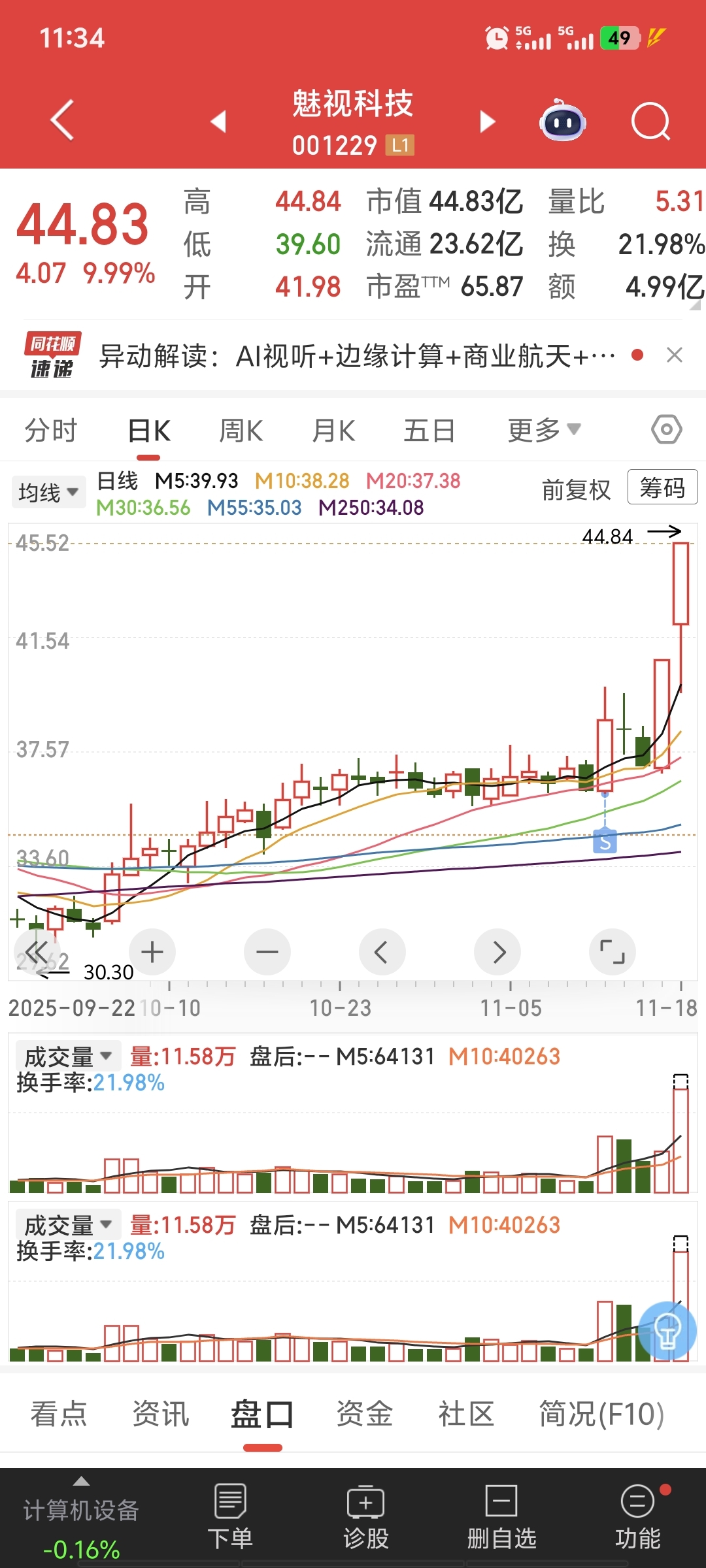706x1568 pixels.
Task: Tap M5:39.93 moving average label
Action: [197, 482]
